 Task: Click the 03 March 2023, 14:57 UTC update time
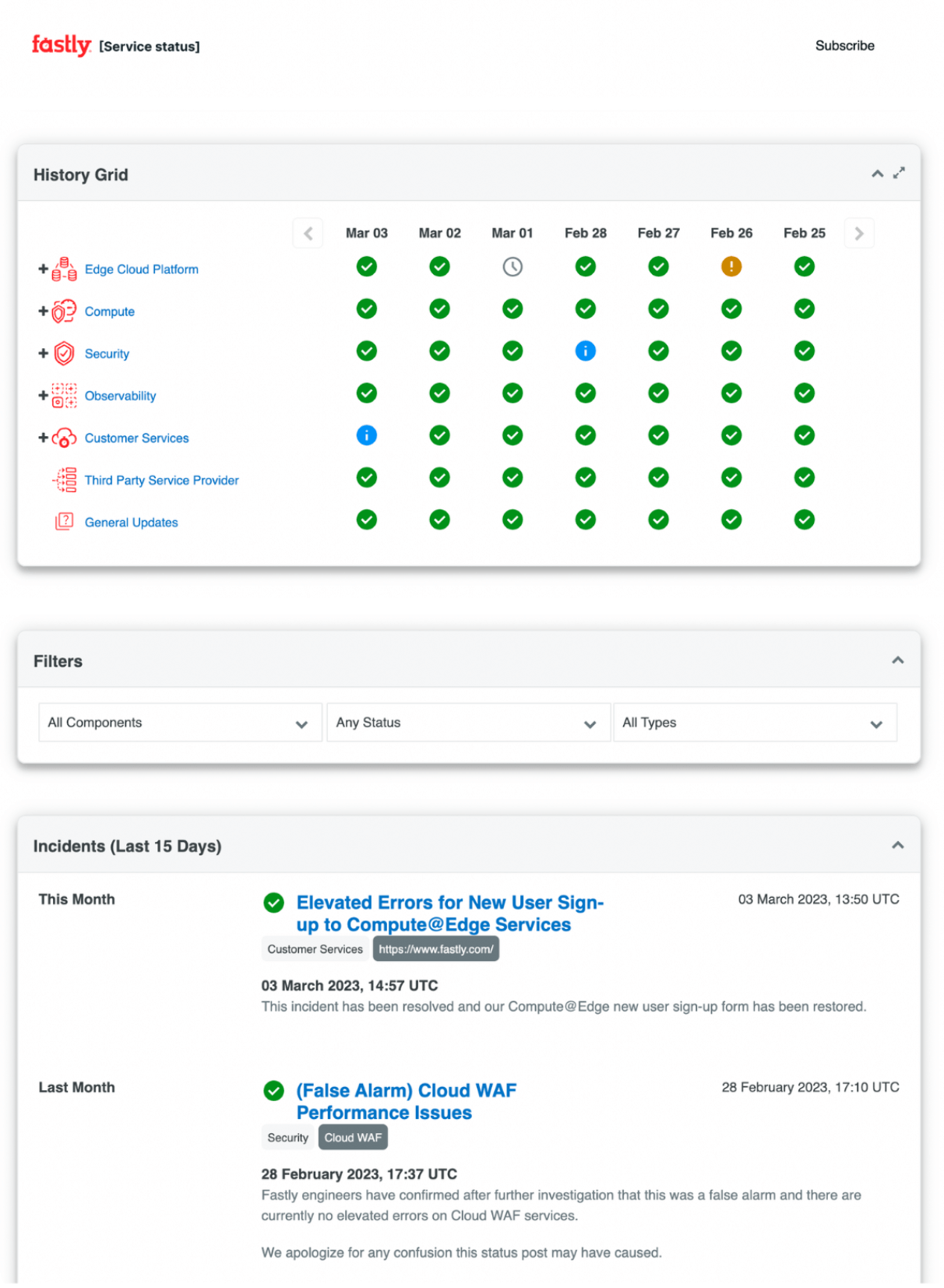click(x=350, y=986)
